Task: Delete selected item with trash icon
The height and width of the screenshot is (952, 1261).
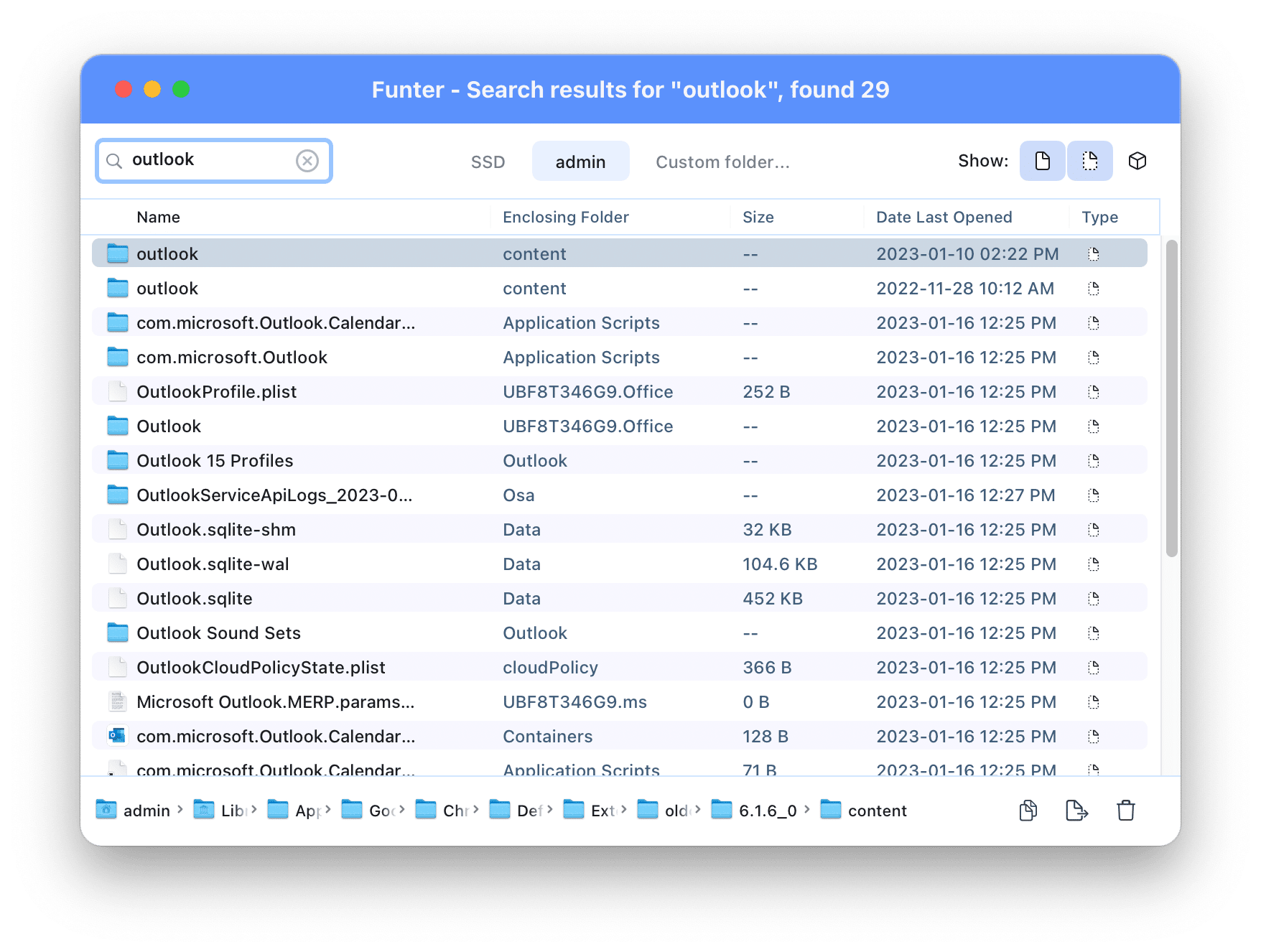Action: (1126, 811)
